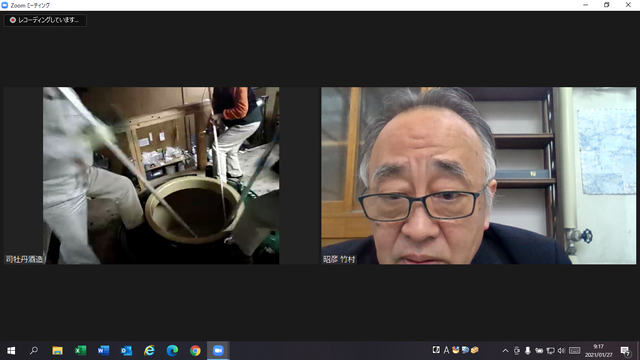640x360 pixels.
Task: Click the IME dictionary tool icon
Action: click(x=465, y=350)
